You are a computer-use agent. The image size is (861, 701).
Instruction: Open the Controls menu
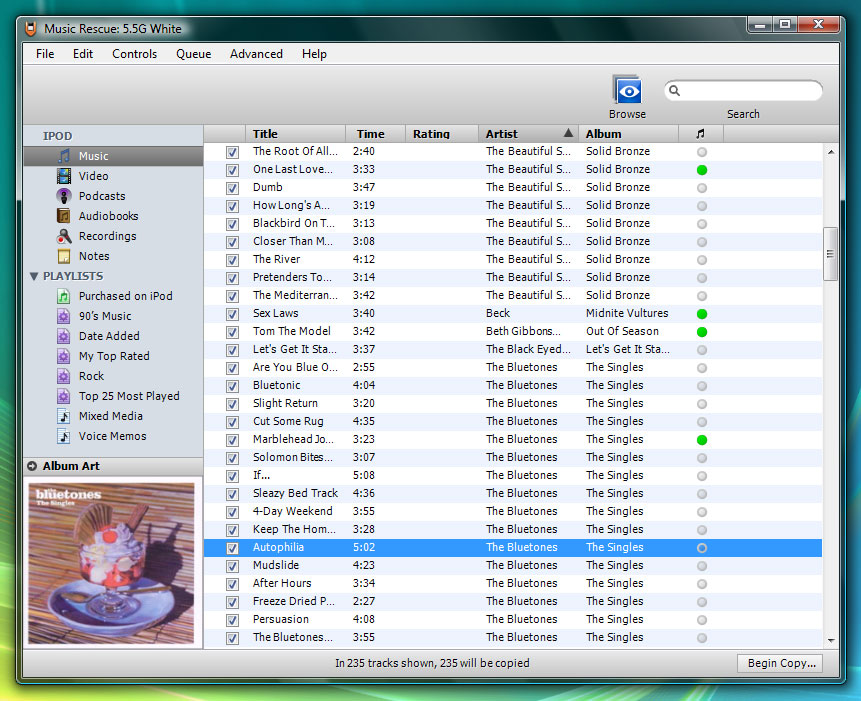coord(135,54)
